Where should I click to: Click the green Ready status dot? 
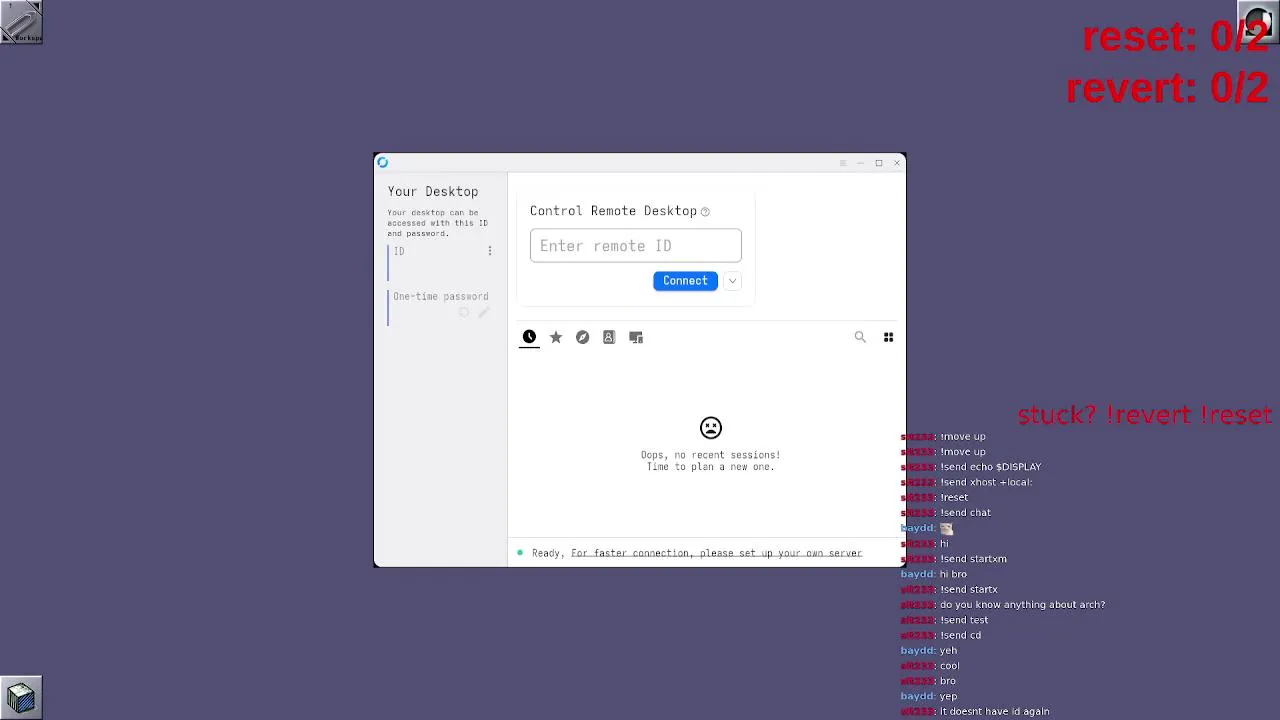pos(520,552)
